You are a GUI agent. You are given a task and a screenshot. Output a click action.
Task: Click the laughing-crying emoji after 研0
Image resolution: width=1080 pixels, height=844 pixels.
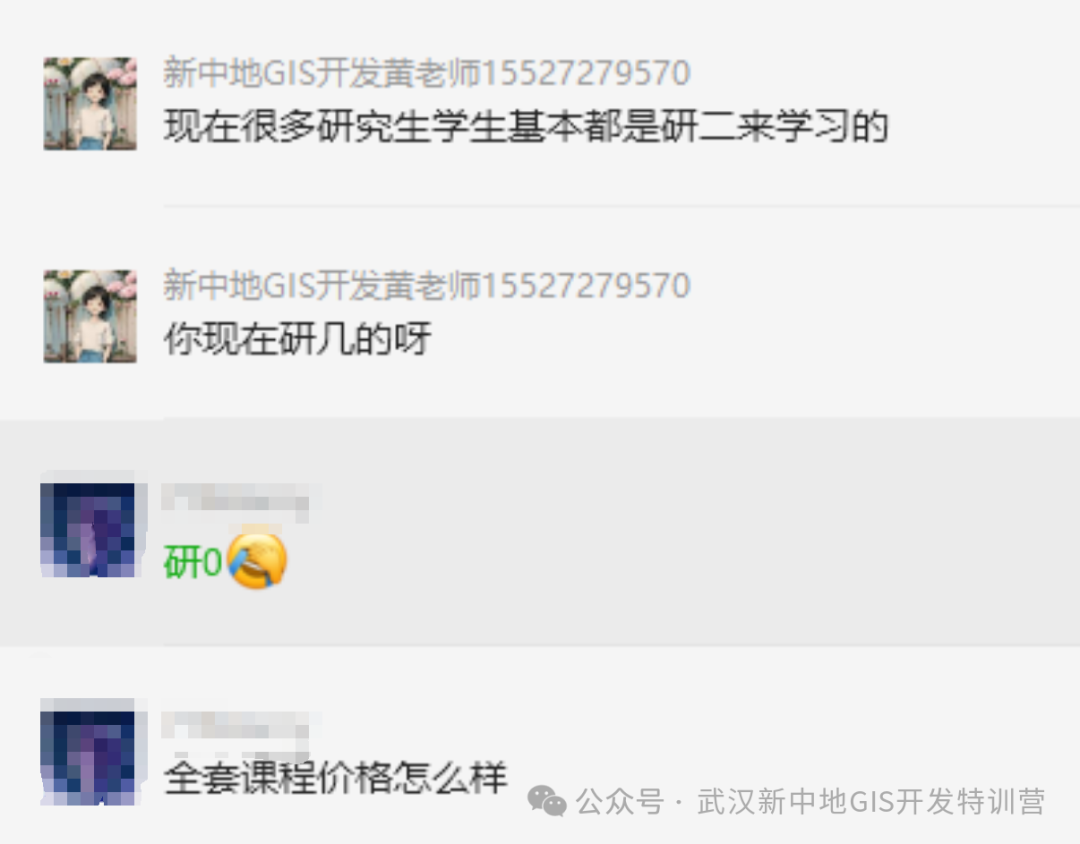click(257, 561)
